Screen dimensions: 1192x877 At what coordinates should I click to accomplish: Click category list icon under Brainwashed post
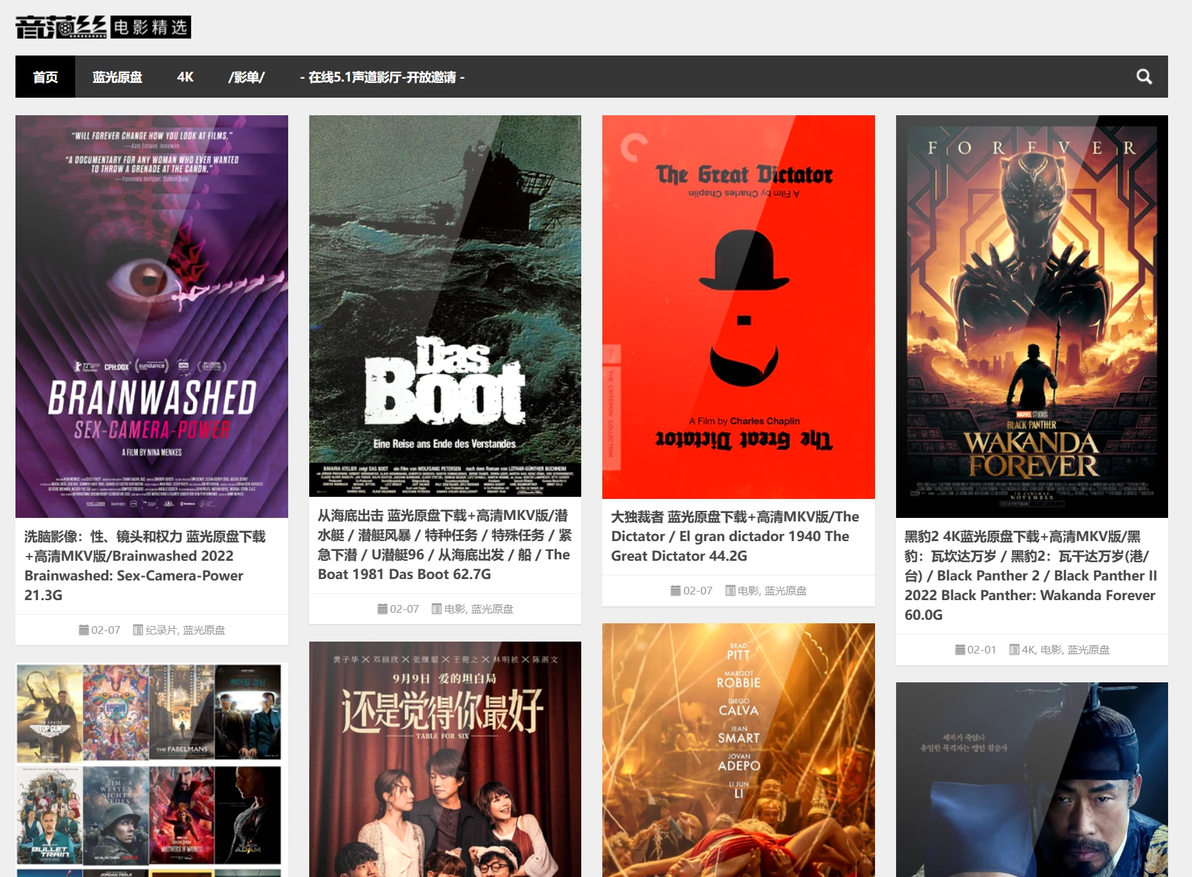coord(138,630)
